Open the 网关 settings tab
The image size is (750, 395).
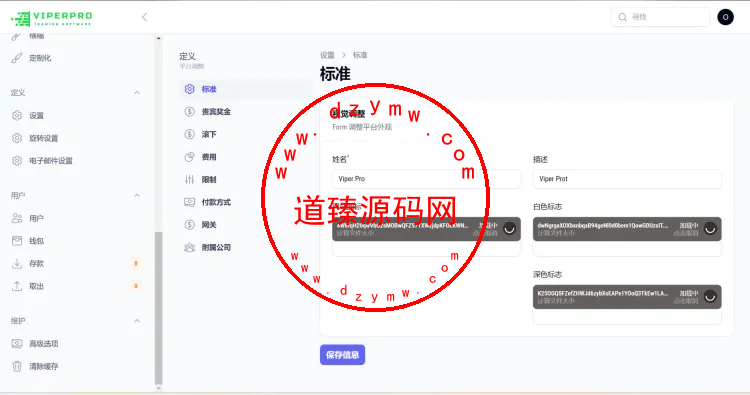(x=245, y=225)
